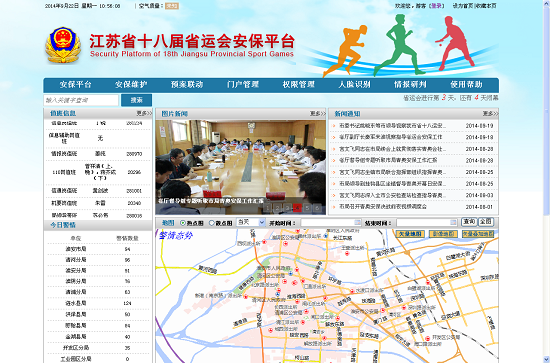Select the 热点图 radio button

[x=183, y=223]
